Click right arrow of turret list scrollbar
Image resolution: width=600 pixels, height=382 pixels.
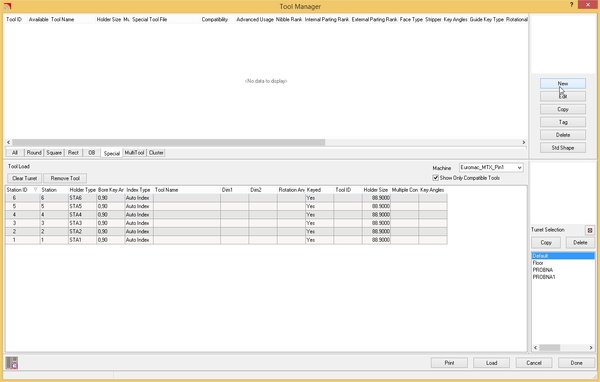591,348
